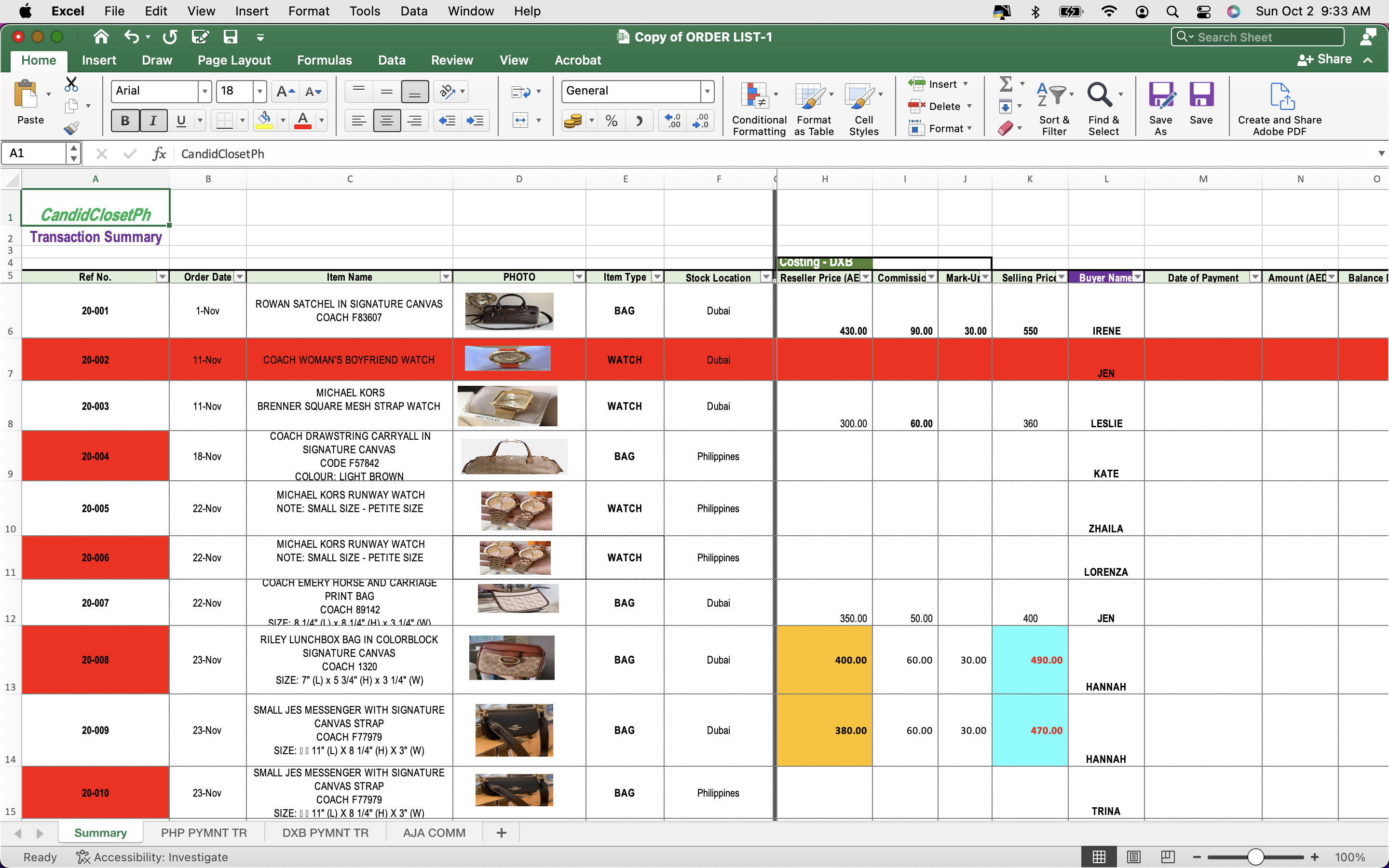Click the Cut scissors icon

point(71,84)
